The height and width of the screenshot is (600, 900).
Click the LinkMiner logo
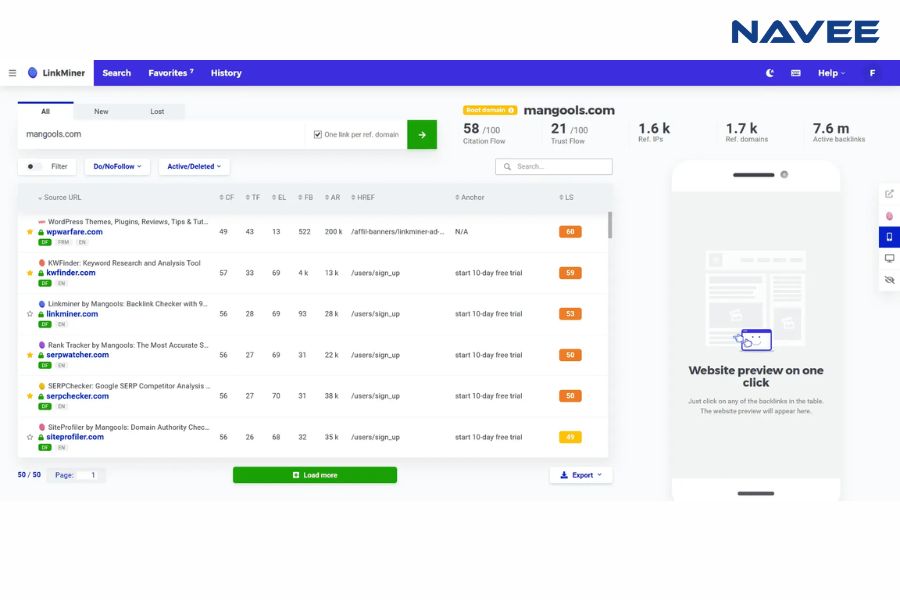[x=56, y=73]
